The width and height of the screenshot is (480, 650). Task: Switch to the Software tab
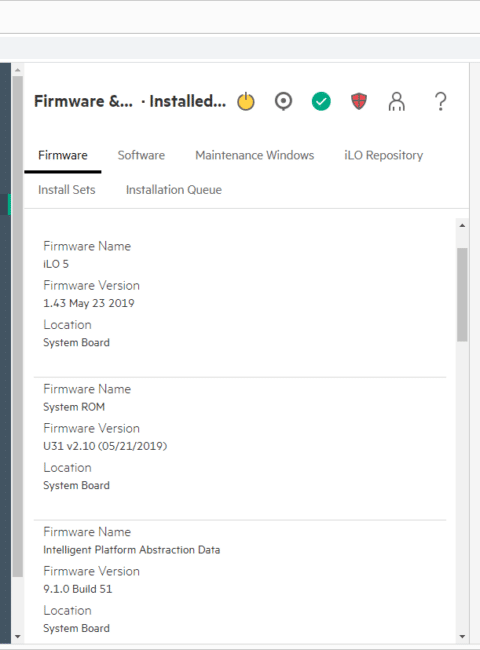(x=141, y=155)
